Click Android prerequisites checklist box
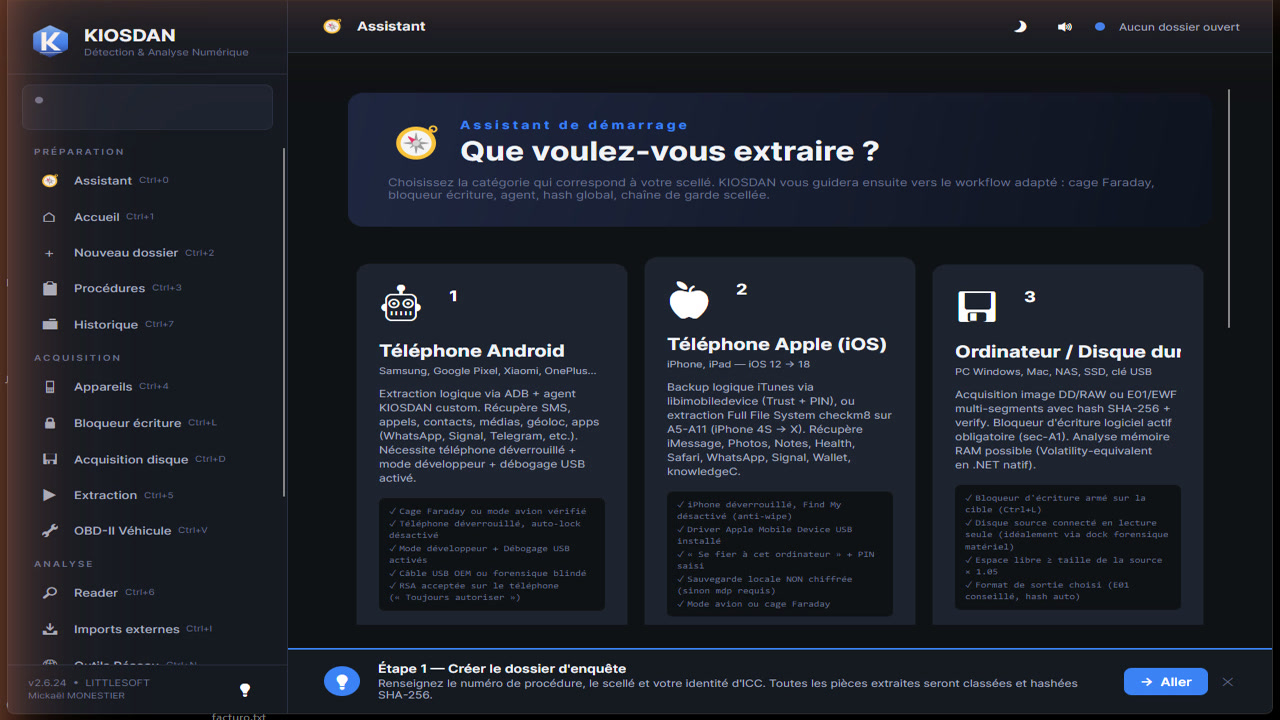 pos(492,555)
